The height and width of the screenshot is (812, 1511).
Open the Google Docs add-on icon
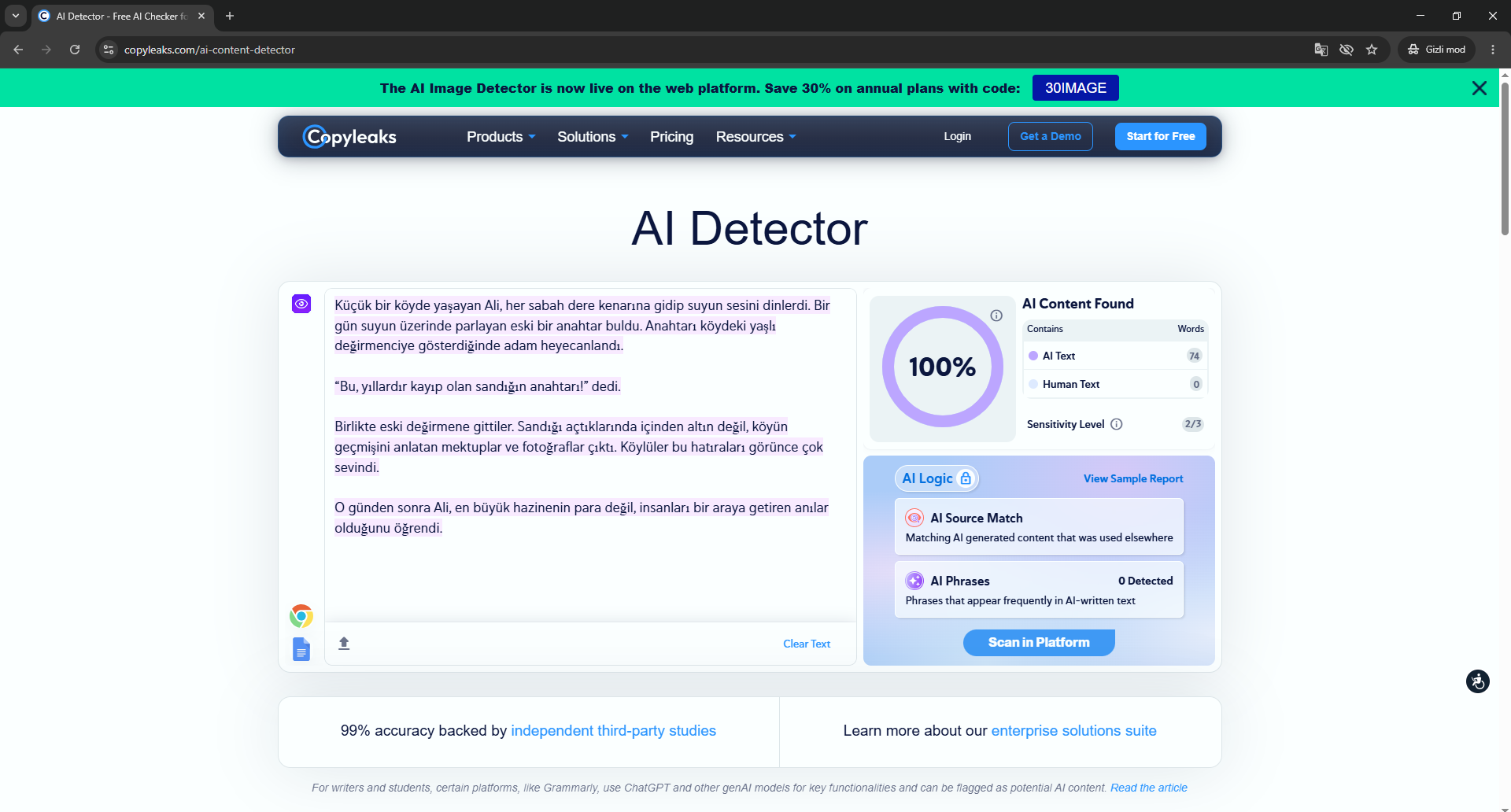tap(301, 649)
